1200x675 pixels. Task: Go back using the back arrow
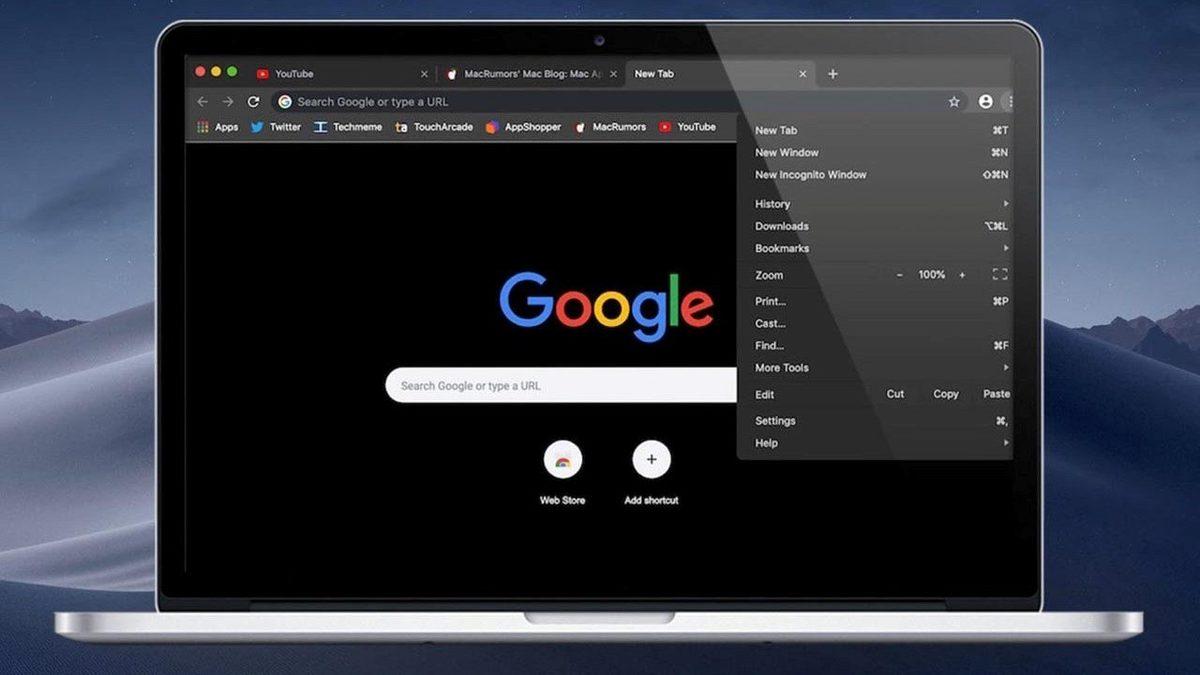point(202,101)
